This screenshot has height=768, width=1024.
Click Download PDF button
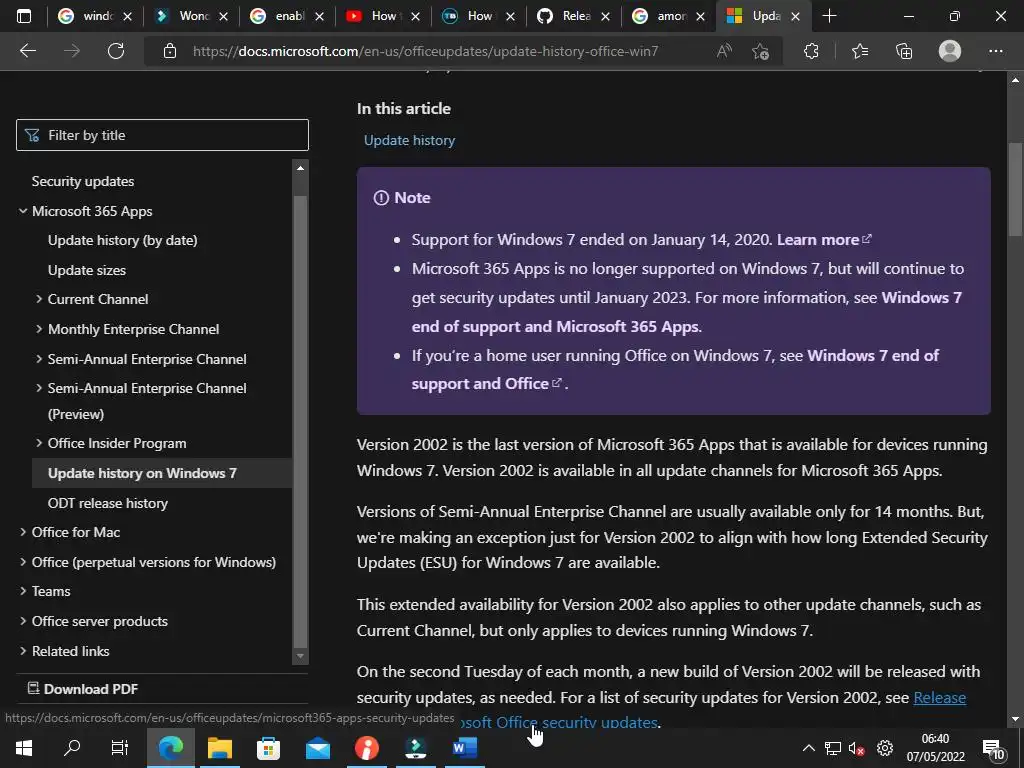tap(83, 689)
